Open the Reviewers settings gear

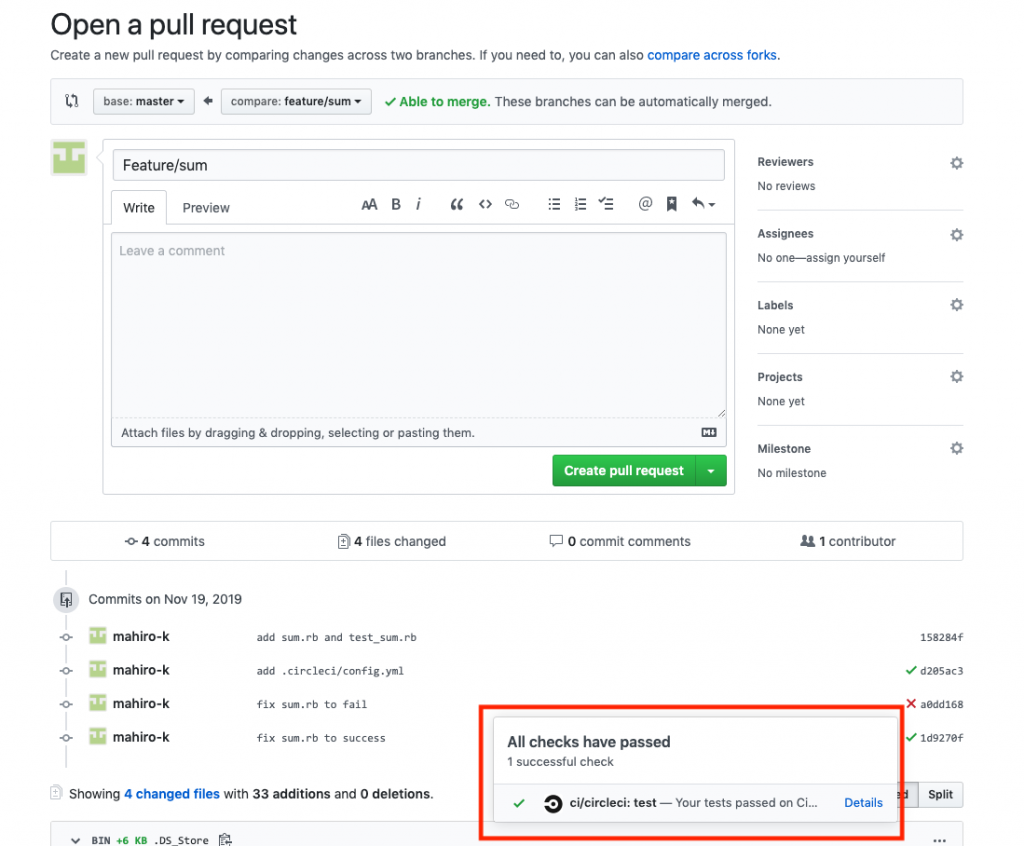pyautogui.click(x=956, y=162)
